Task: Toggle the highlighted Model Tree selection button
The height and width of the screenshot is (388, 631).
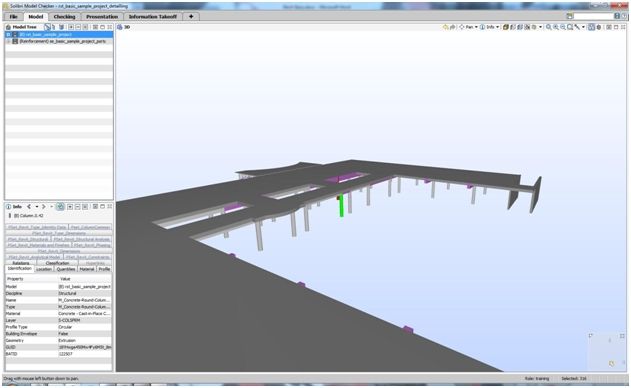Action: [47, 27]
